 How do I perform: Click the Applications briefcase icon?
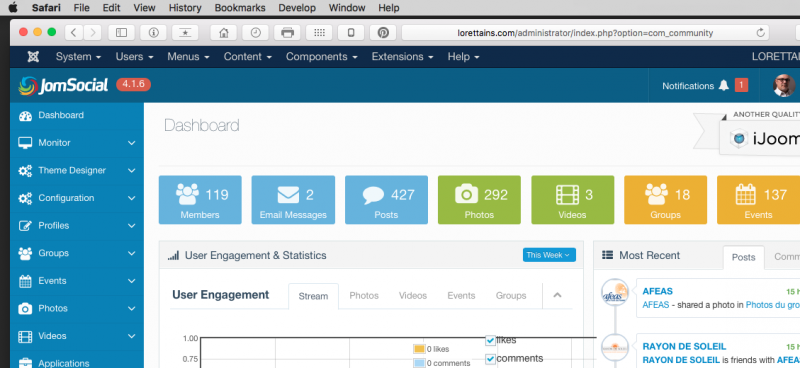click(25, 363)
